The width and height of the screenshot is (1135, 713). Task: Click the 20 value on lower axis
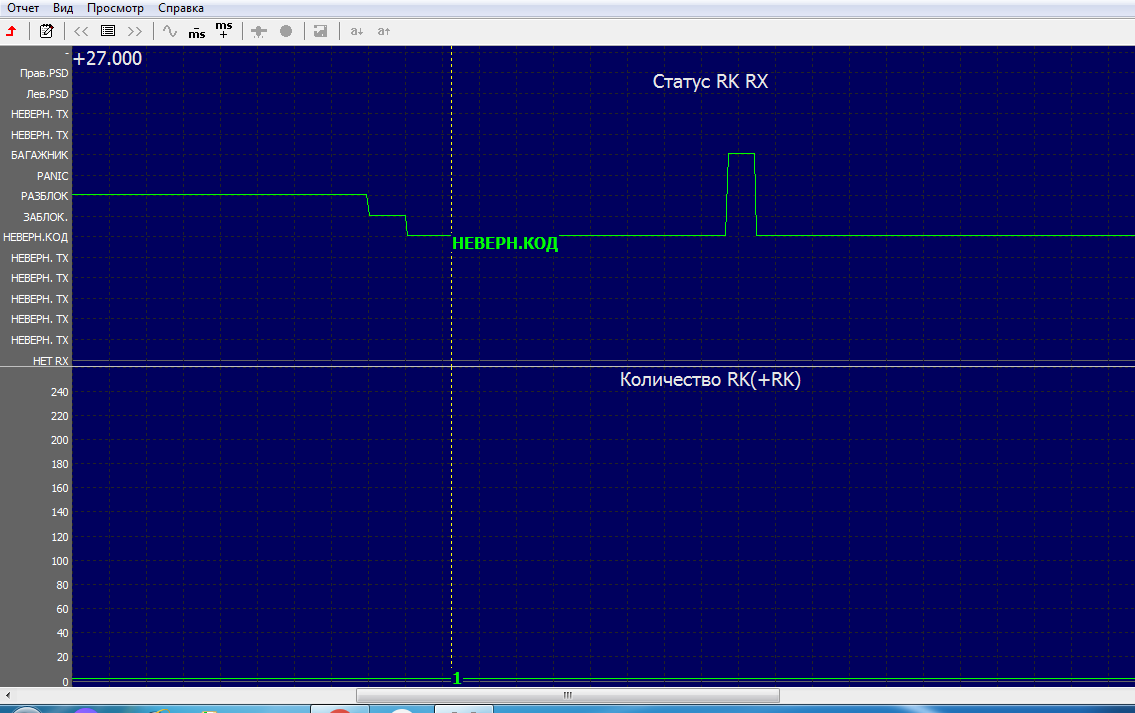point(62,657)
